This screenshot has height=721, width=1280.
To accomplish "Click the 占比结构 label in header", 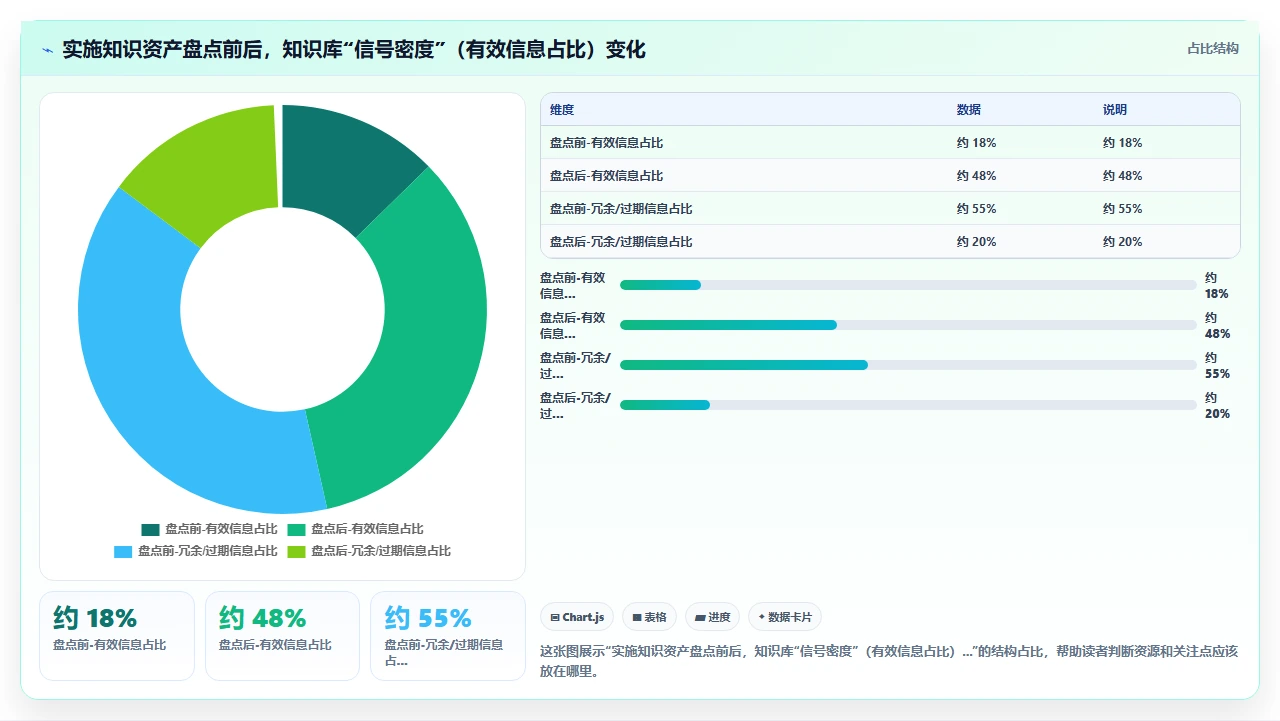I will click(1213, 48).
